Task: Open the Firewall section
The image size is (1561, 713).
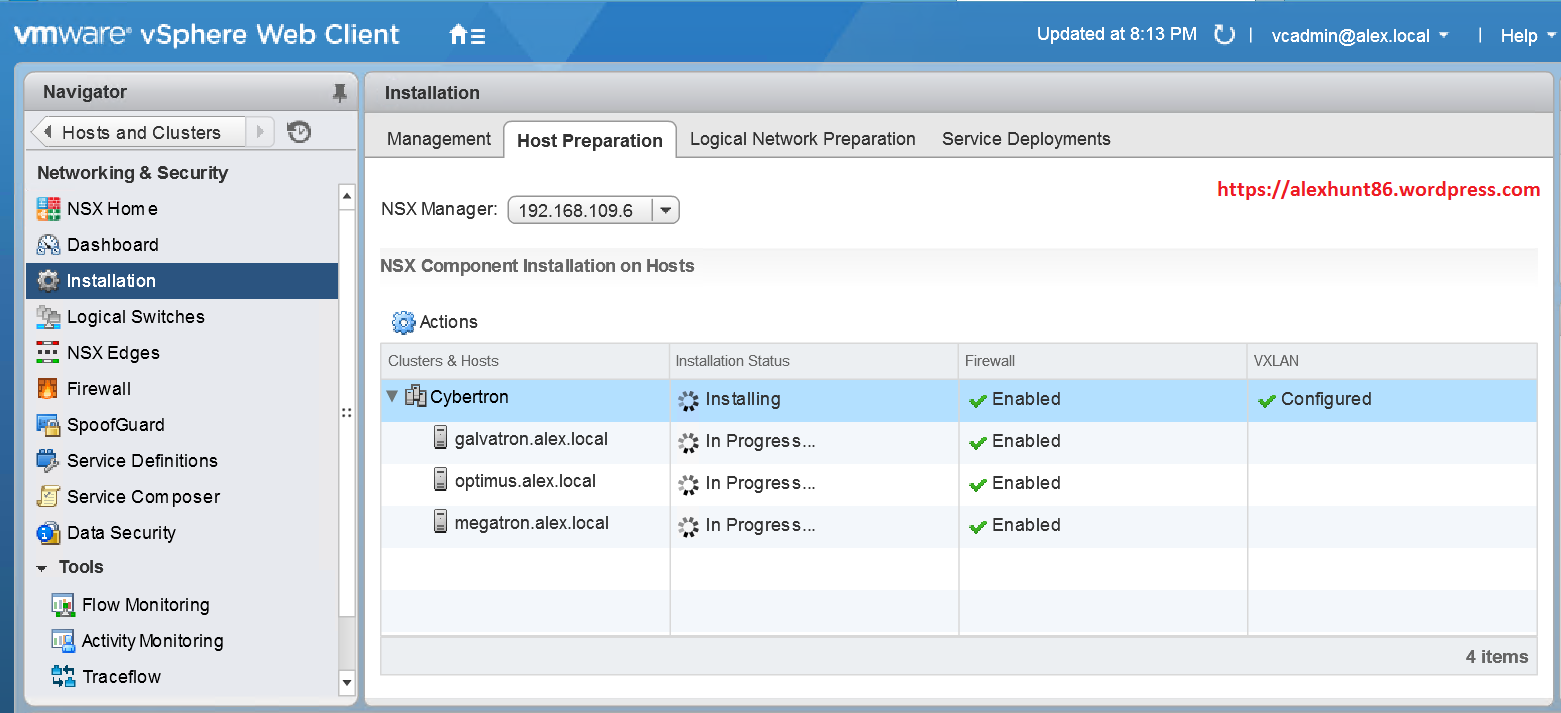Action: coord(98,388)
